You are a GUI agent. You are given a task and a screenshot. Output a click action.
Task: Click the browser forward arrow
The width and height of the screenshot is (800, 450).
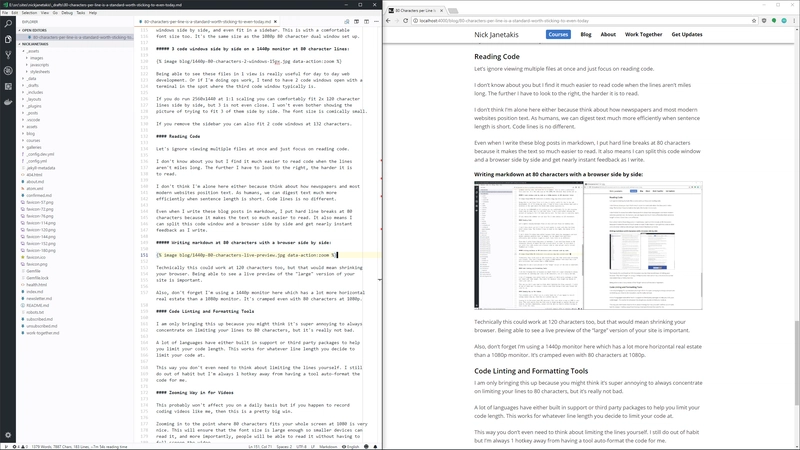[x=397, y=21]
